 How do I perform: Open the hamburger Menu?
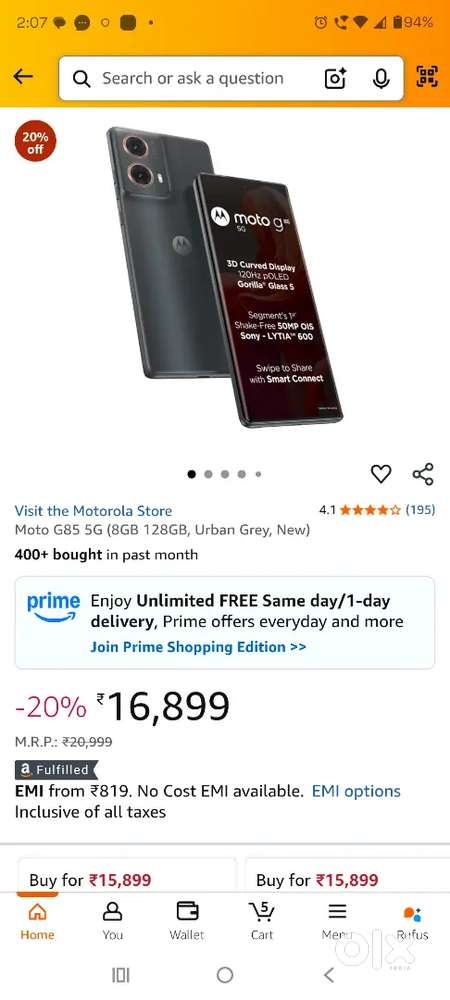(337, 920)
